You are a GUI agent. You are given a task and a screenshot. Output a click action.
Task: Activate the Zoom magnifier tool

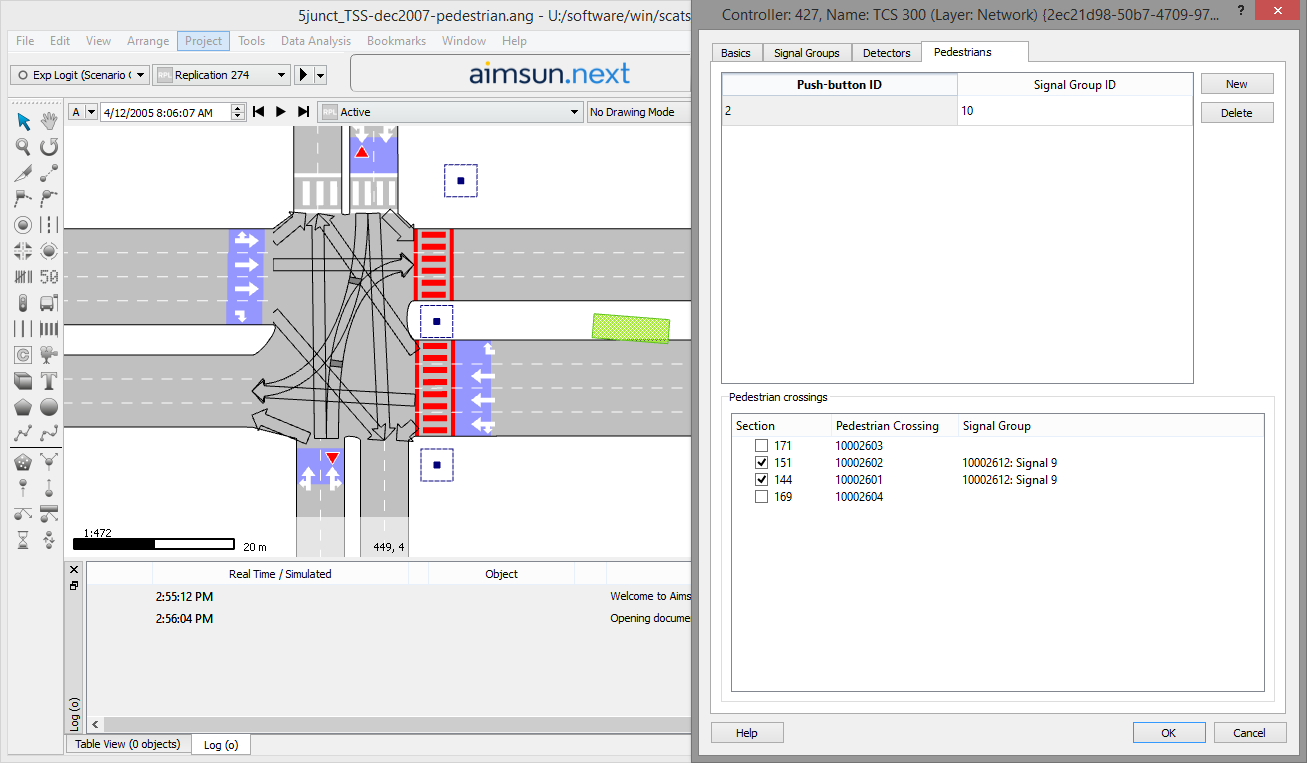pos(23,147)
